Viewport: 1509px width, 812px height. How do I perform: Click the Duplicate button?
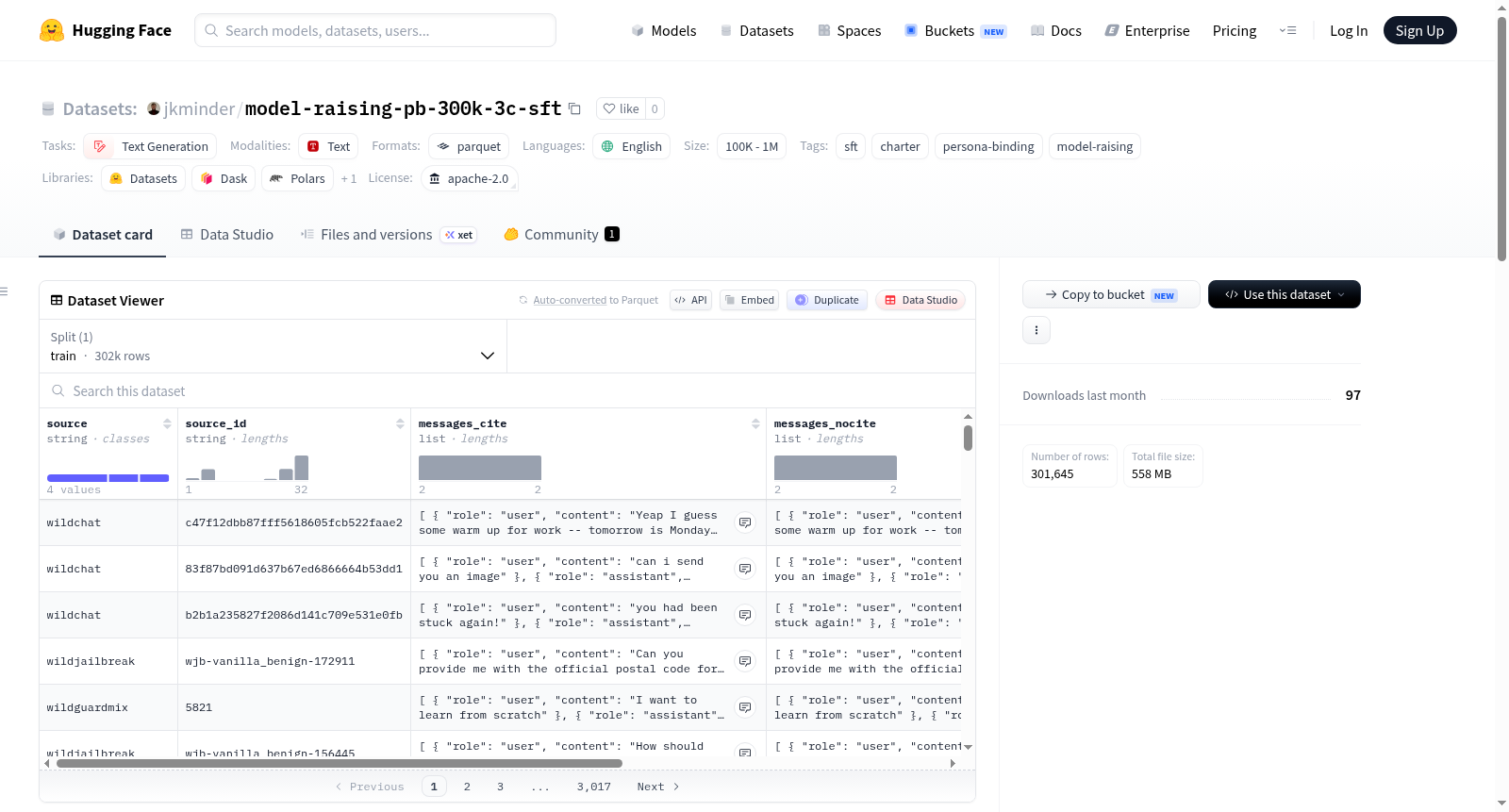click(x=827, y=300)
